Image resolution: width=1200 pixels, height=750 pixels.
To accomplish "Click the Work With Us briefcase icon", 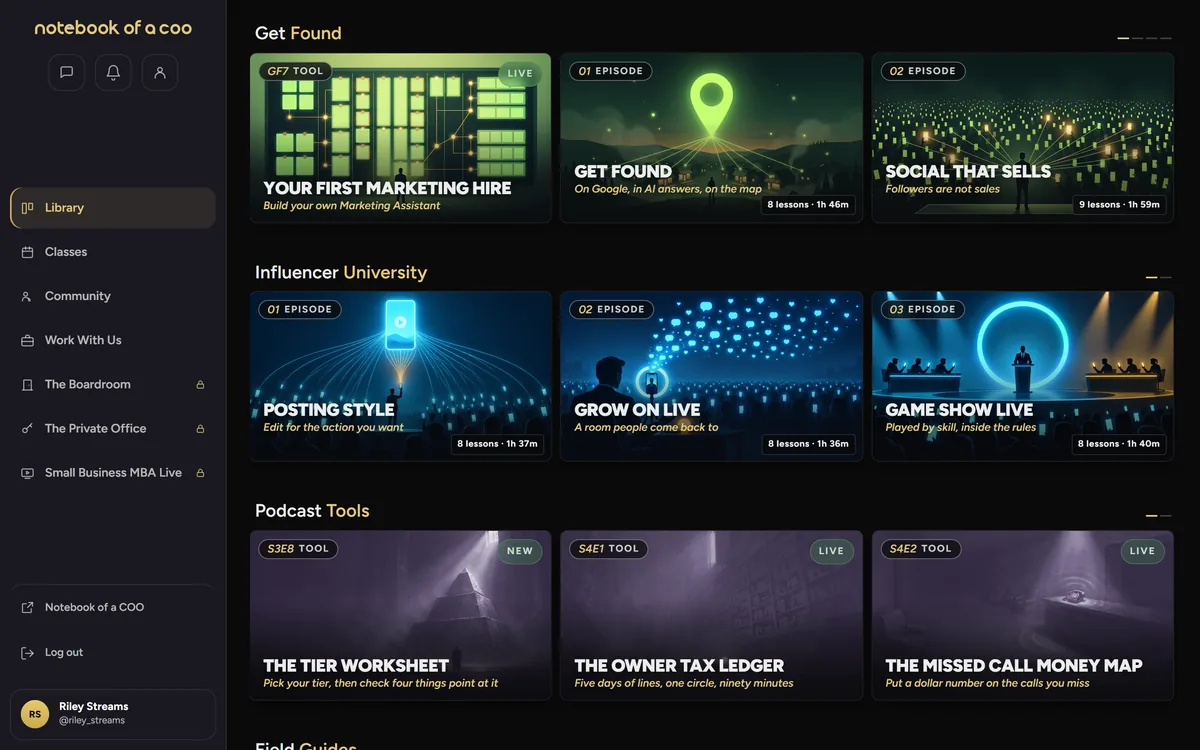I will coord(28,340).
